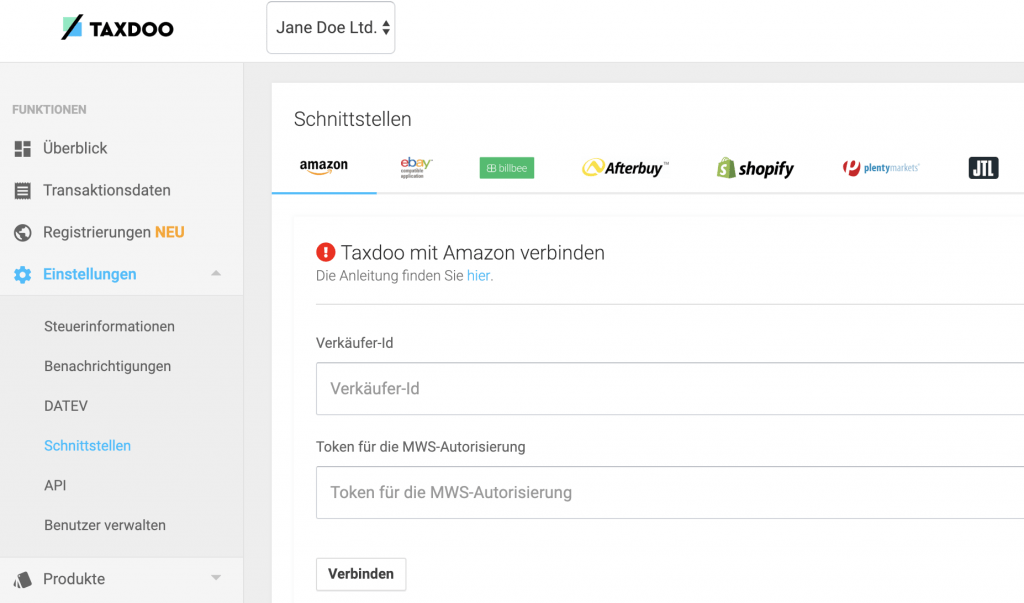Open Benachrichtigungen settings
1024x603 pixels.
(108, 366)
